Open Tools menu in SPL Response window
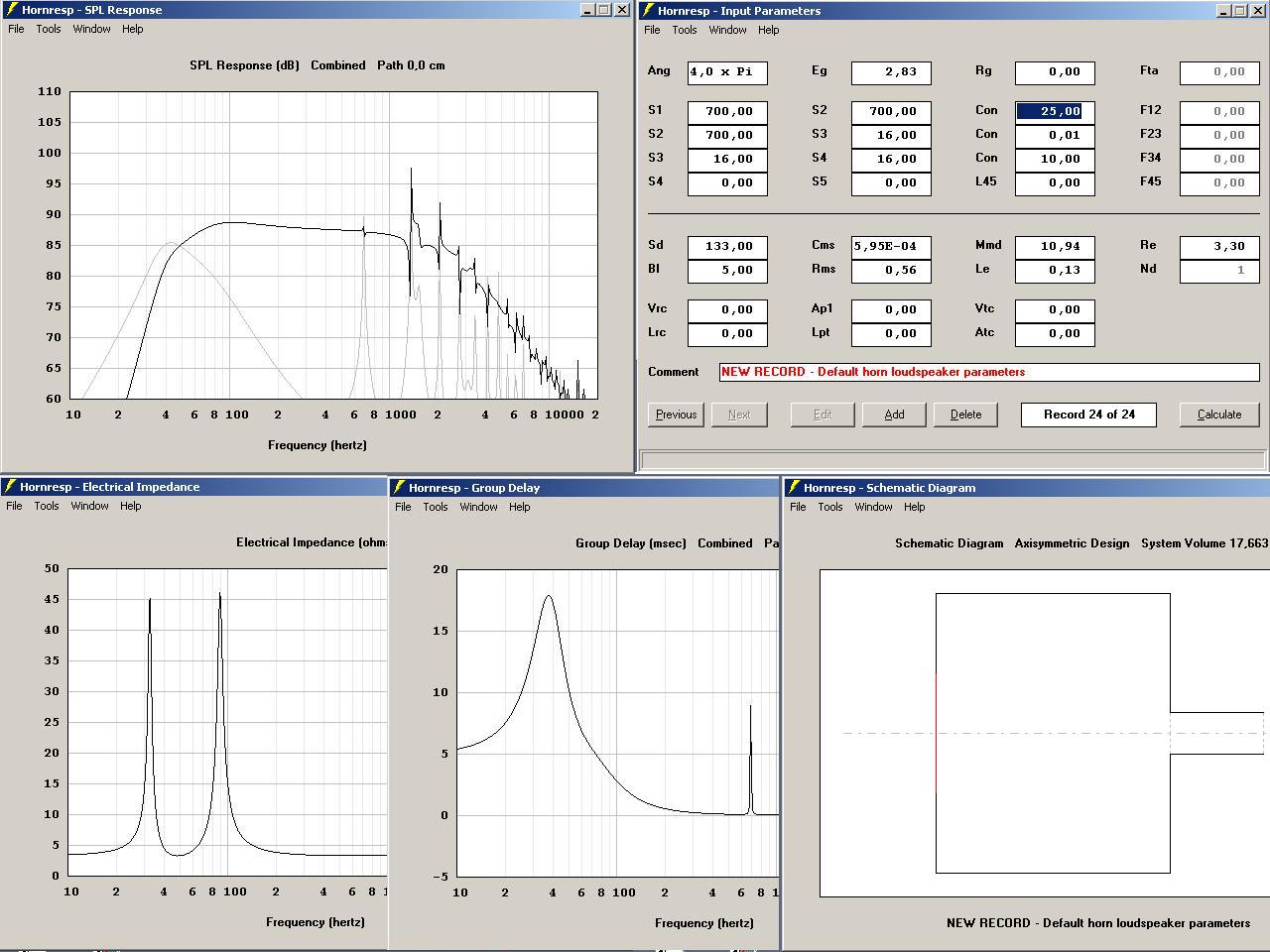 coord(49,29)
